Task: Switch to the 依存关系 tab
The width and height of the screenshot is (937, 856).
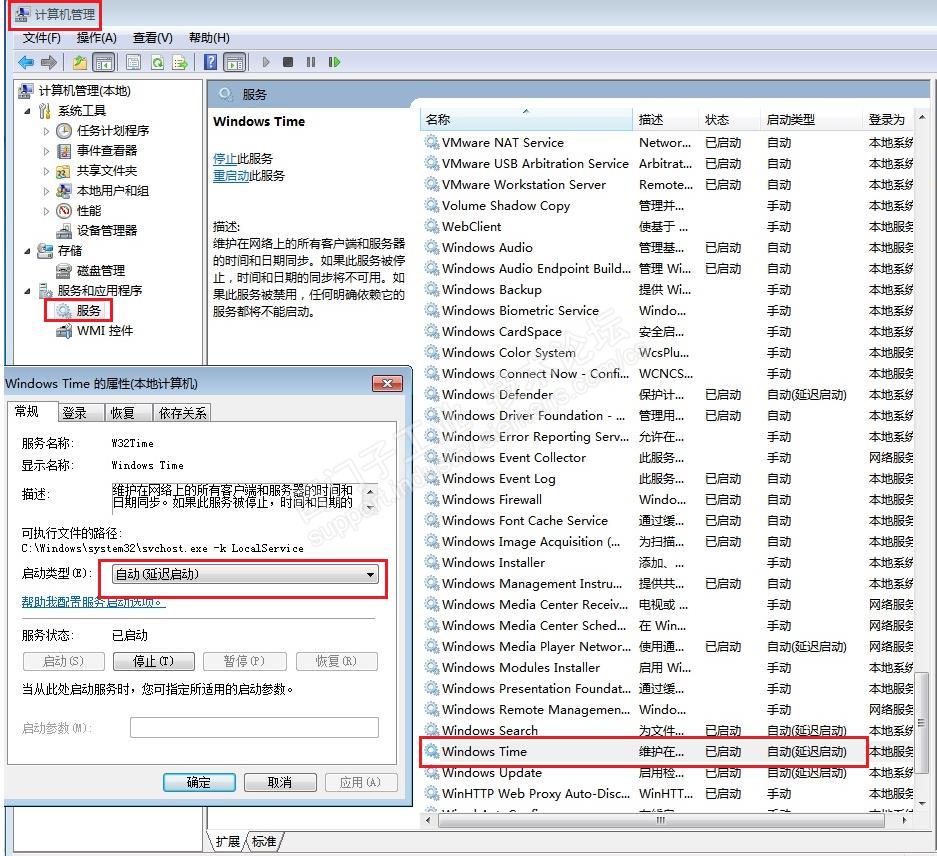Action: (x=182, y=412)
